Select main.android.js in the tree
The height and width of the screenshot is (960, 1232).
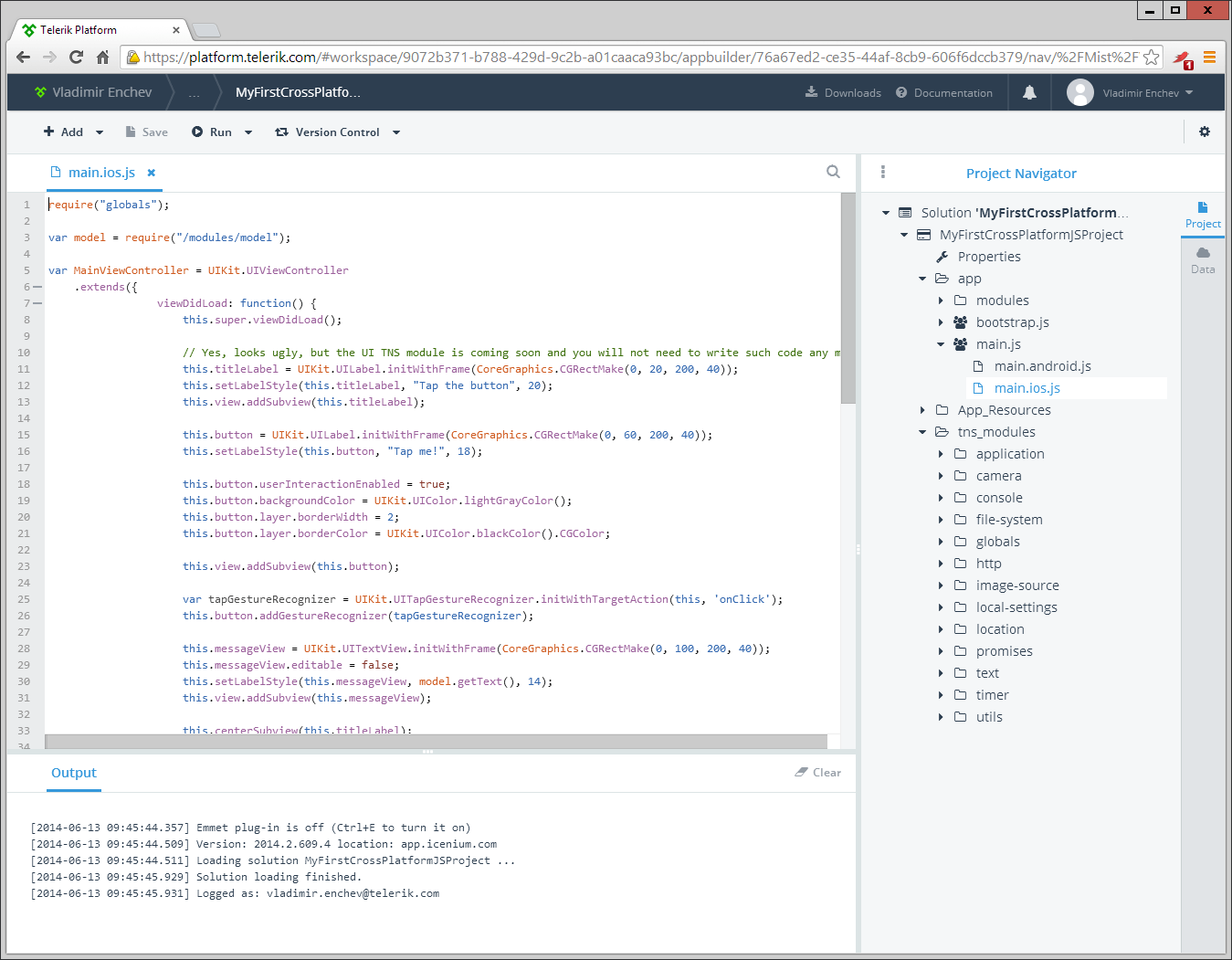click(x=1043, y=366)
